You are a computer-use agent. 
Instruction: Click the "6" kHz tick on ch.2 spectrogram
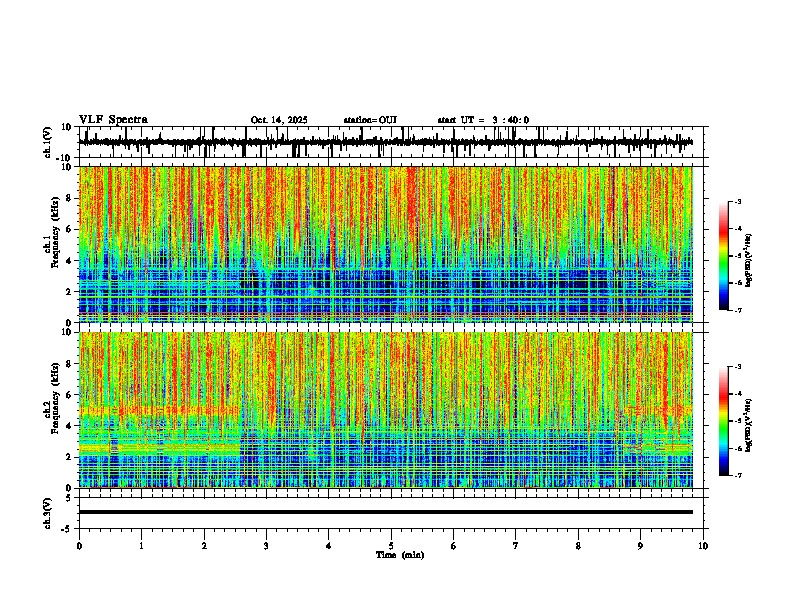tap(69, 395)
